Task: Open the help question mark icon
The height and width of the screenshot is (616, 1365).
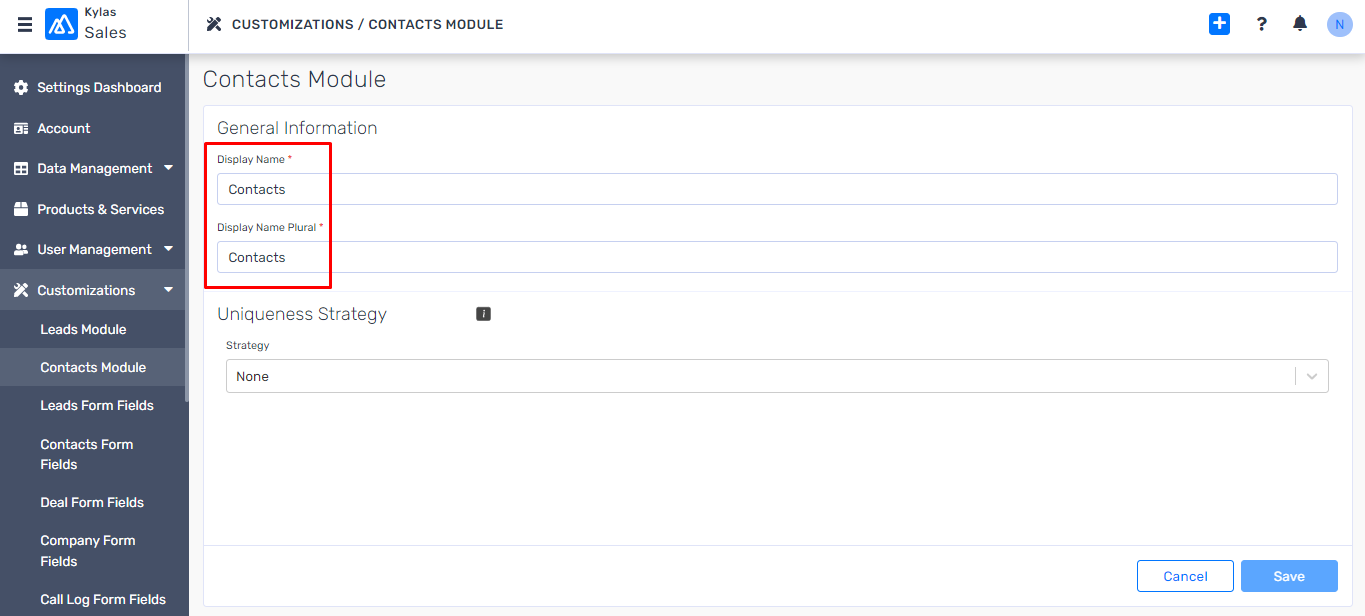Action: (1261, 24)
